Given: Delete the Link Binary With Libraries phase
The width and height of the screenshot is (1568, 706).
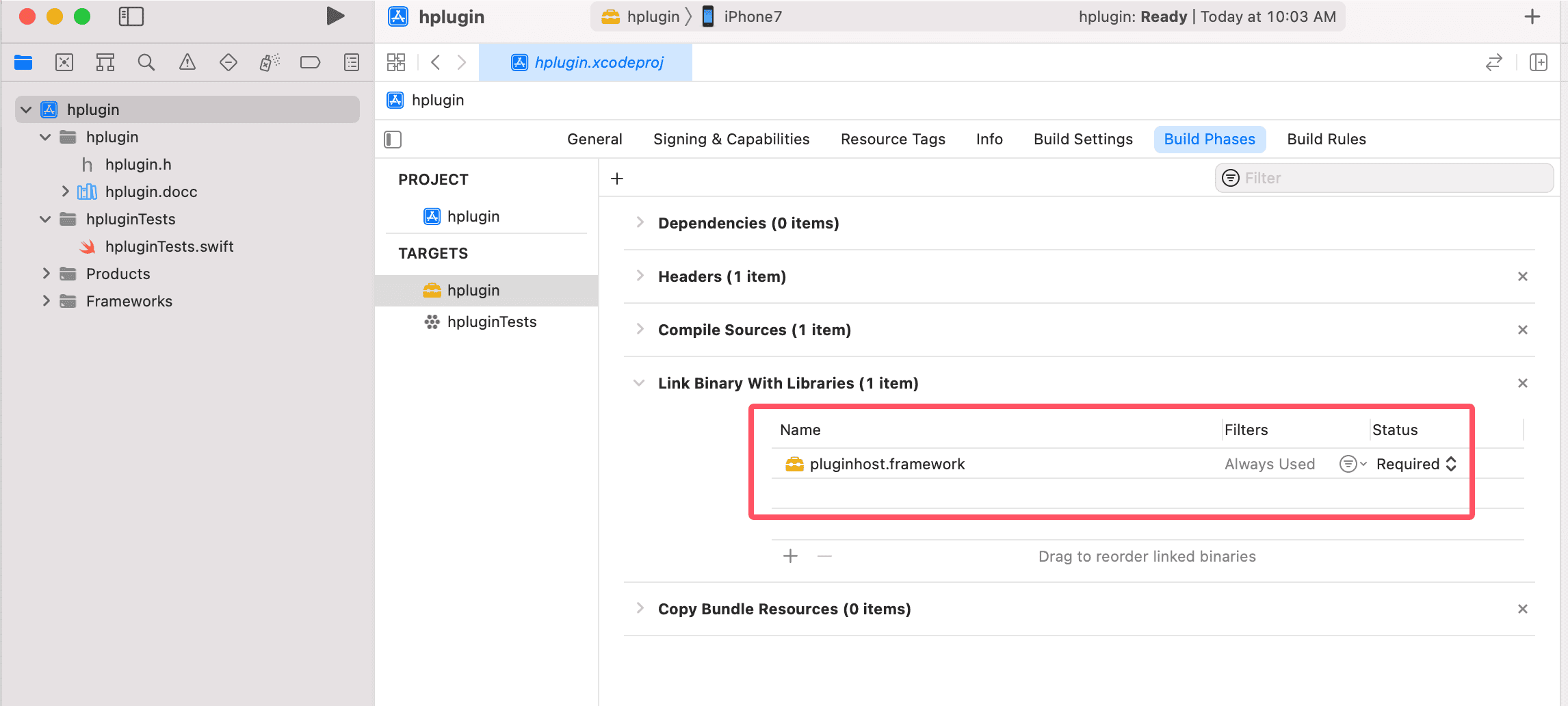Looking at the screenshot, I should coord(1523,383).
